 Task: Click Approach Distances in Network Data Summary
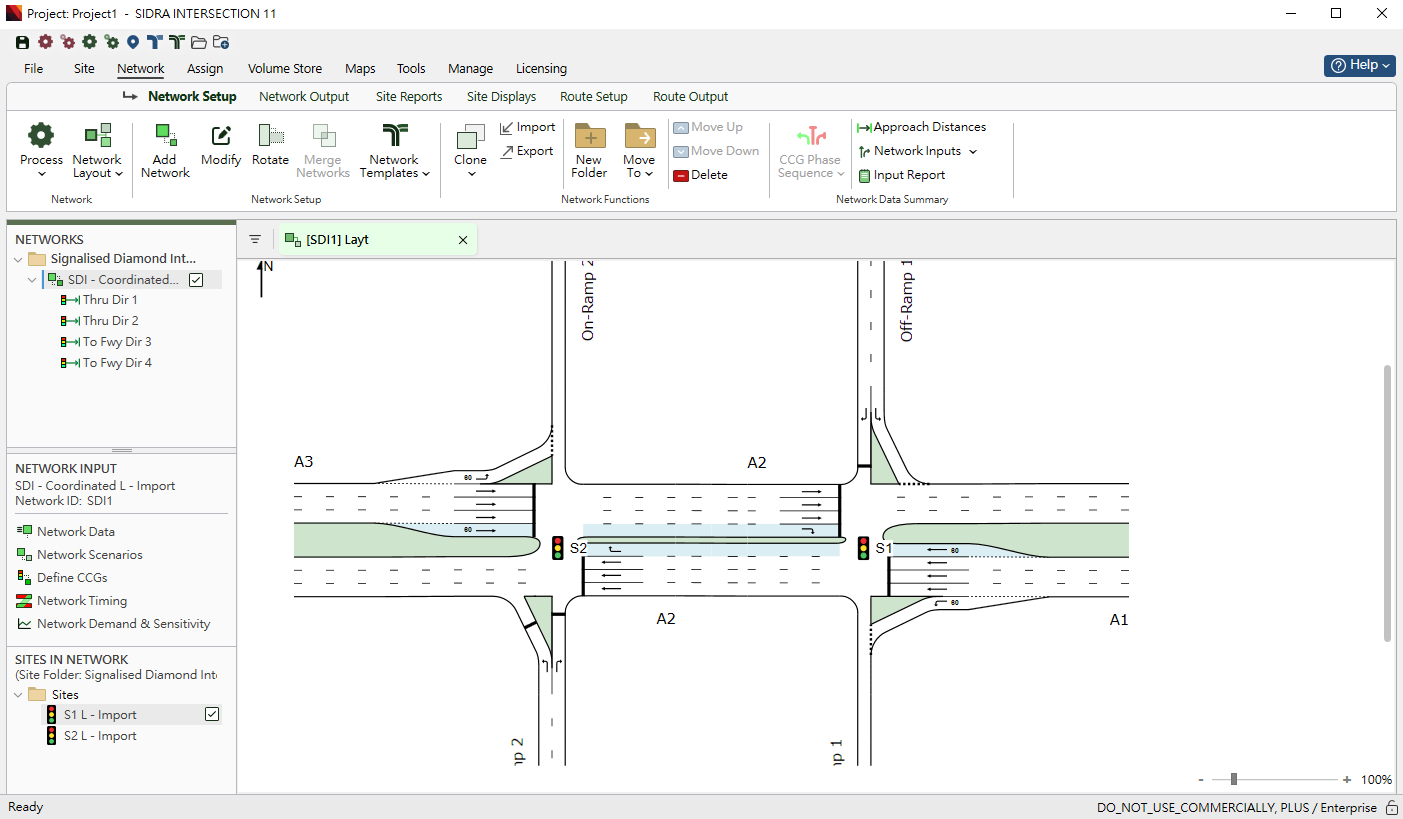point(921,127)
